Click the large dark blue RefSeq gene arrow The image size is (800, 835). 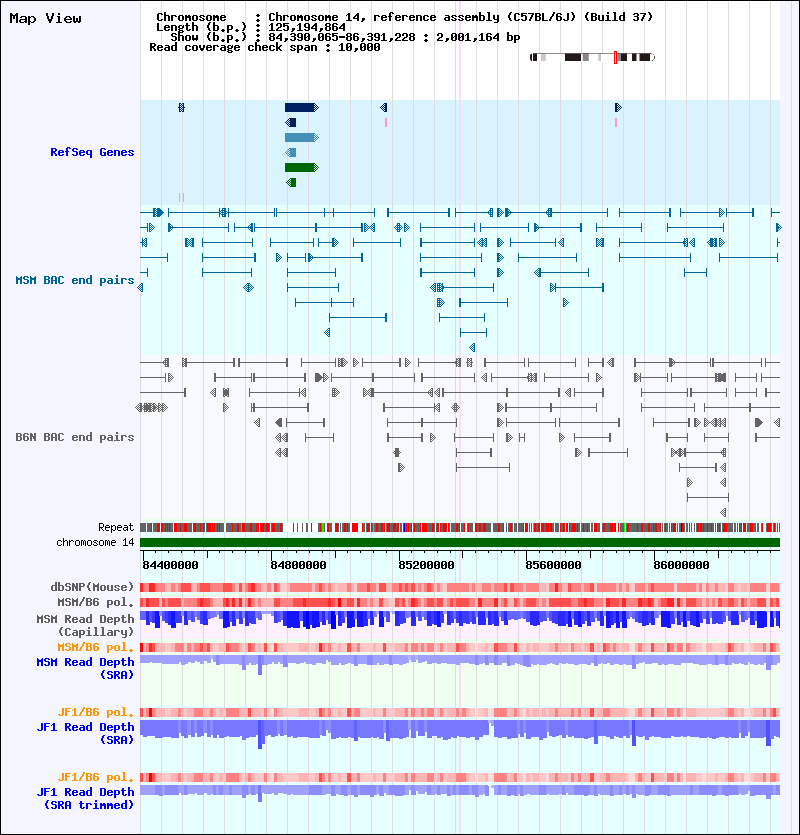pos(301,108)
